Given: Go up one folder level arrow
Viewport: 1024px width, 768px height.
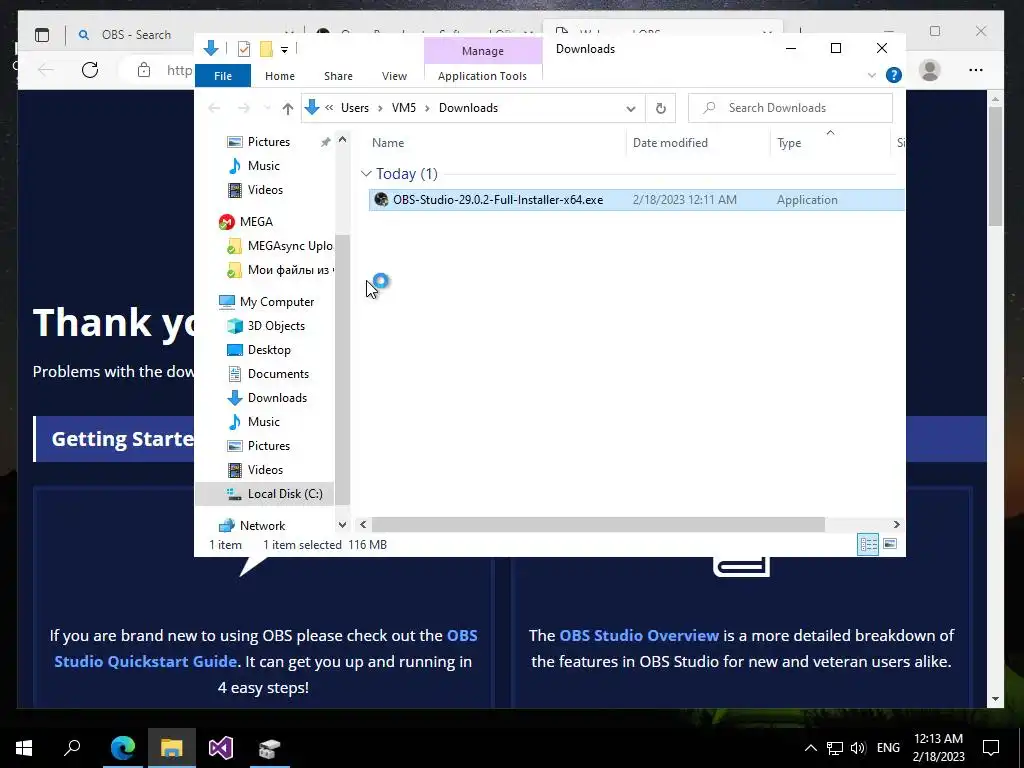Looking at the screenshot, I should click(287, 108).
